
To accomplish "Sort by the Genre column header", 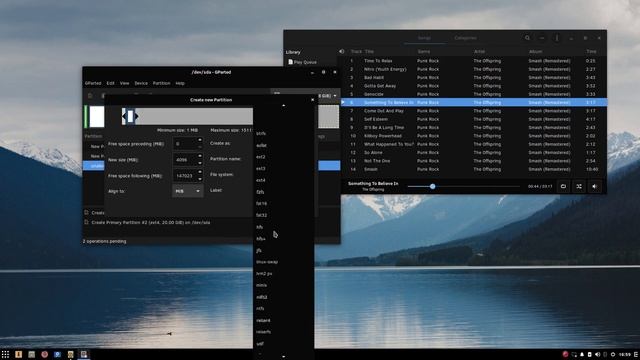I will tap(424, 51).
